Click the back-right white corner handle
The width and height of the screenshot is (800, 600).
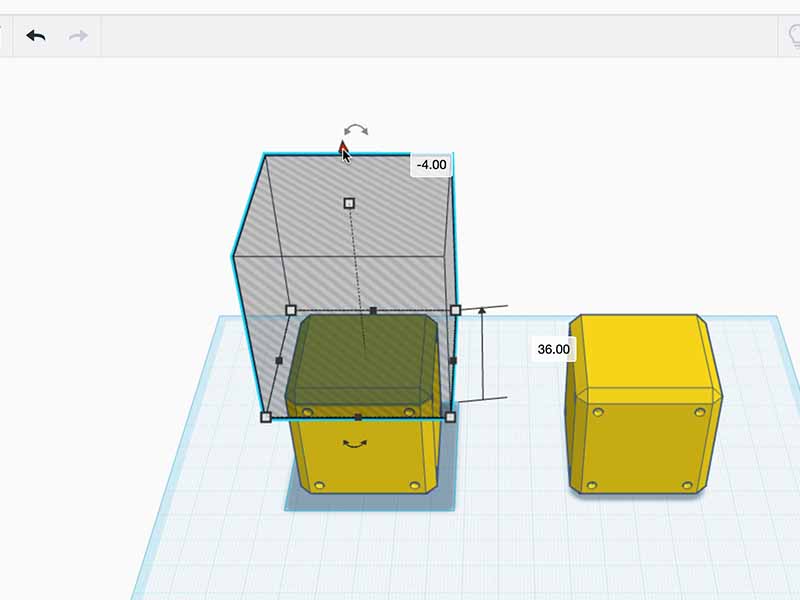tap(456, 310)
